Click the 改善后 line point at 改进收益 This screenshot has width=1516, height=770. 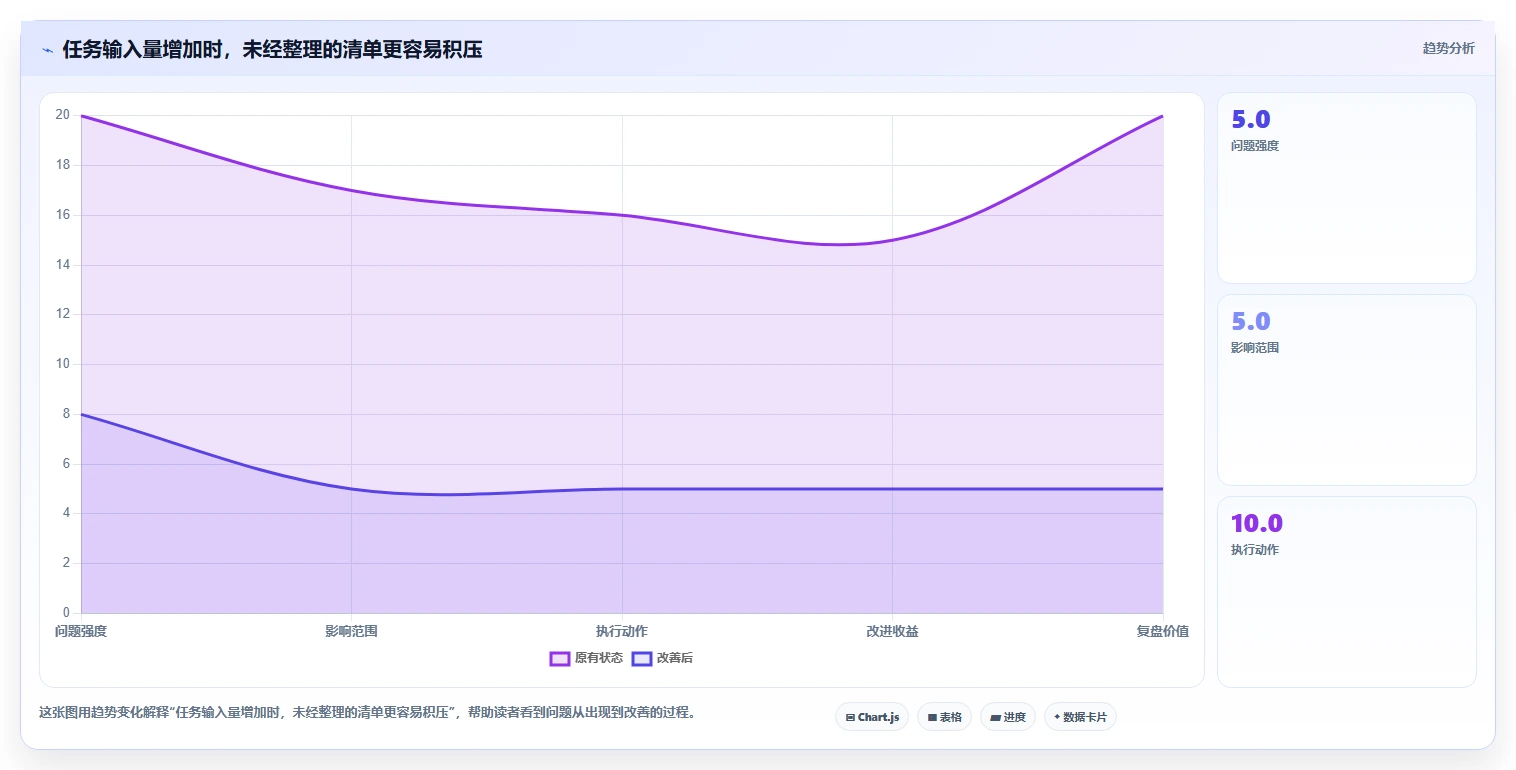tap(892, 489)
